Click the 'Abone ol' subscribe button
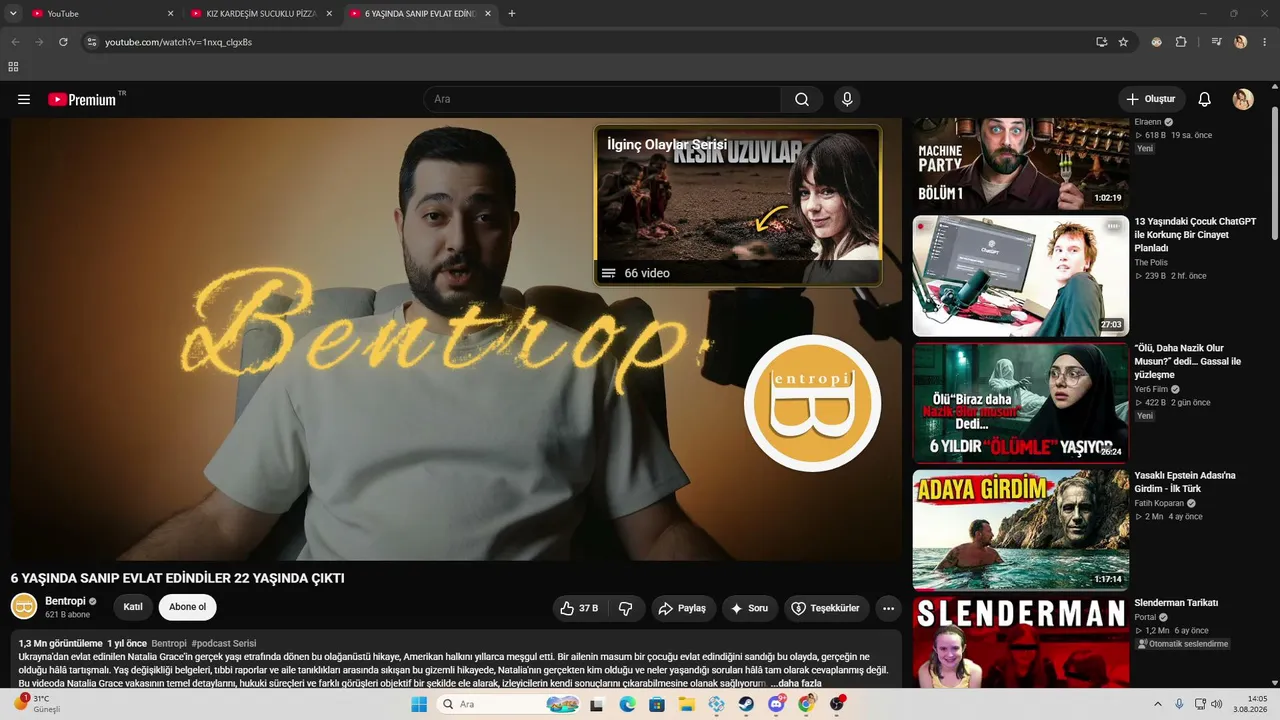Viewport: 1280px width, 720px height. tap(187, 607)
